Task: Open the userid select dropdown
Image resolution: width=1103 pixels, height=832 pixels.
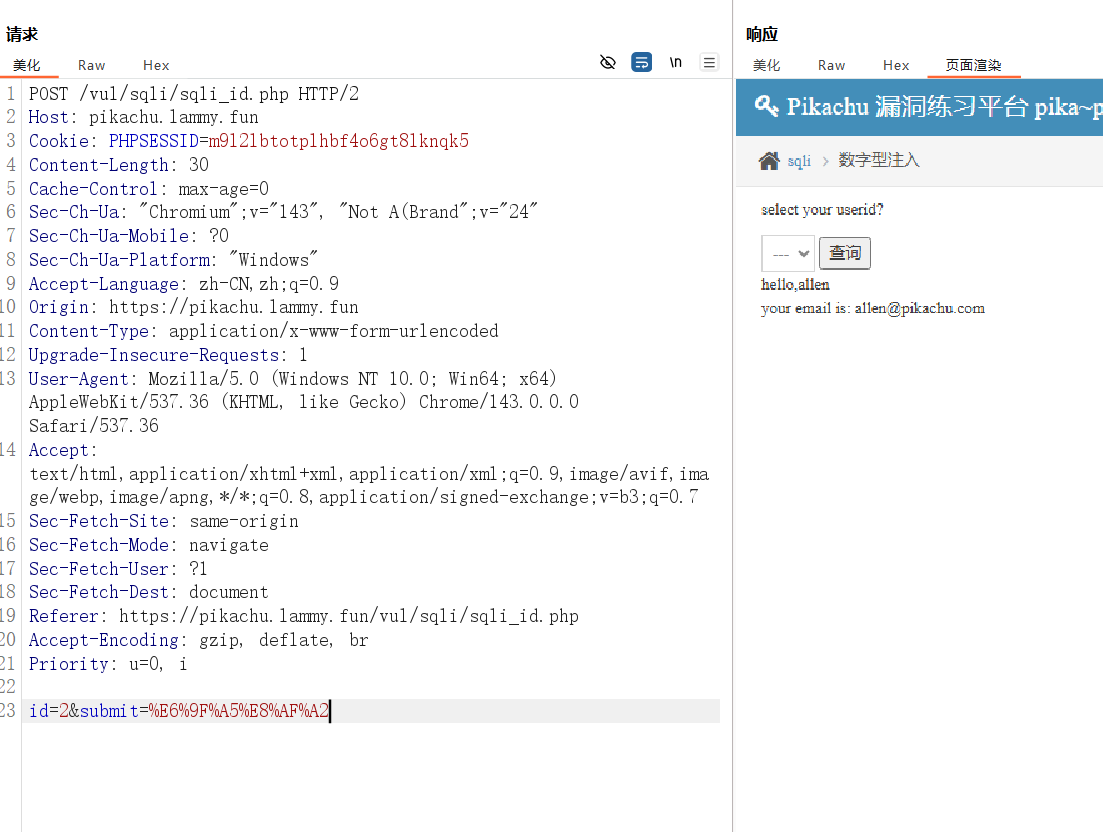Action: click(788, 254)
